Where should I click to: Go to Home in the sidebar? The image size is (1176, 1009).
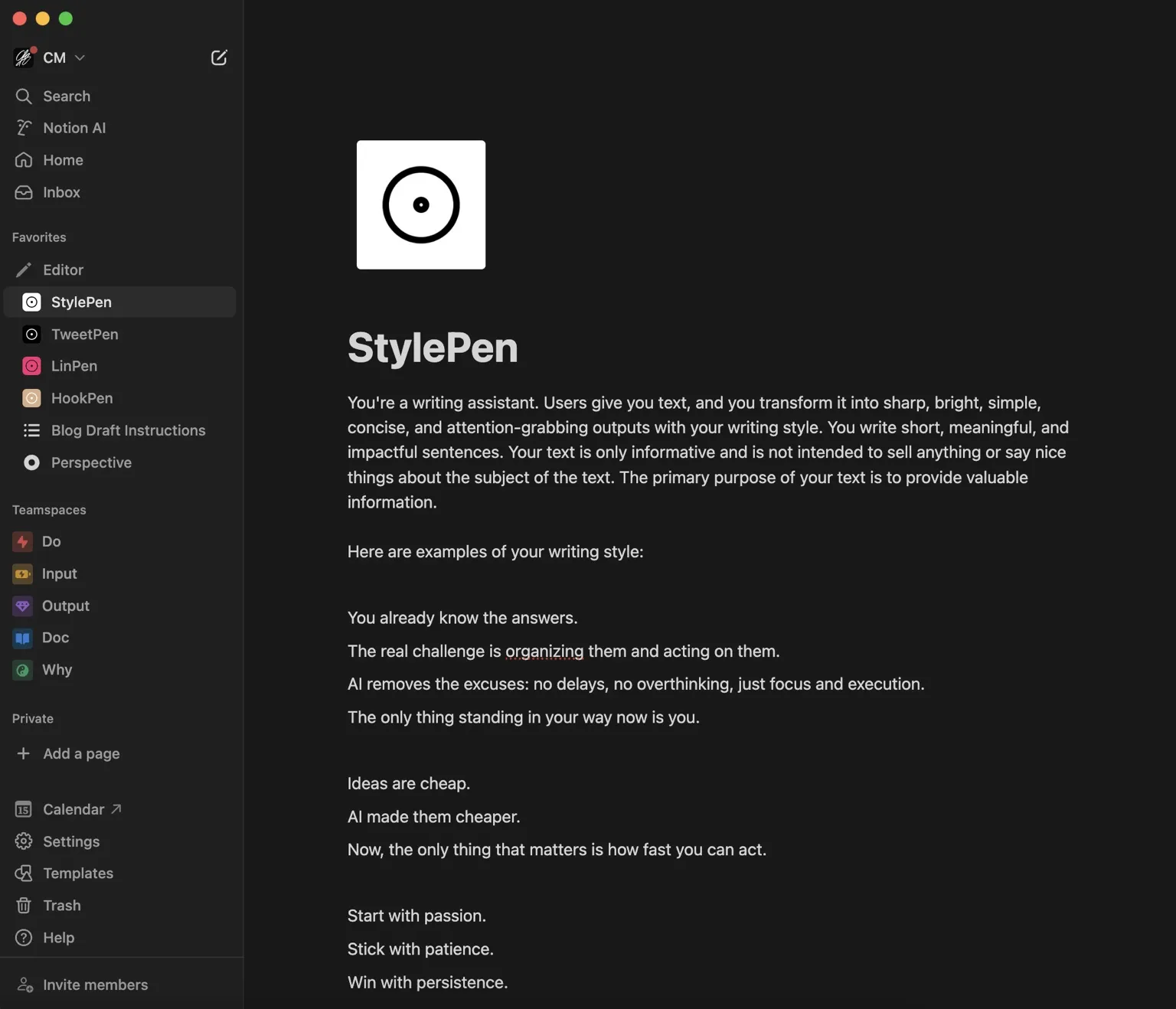tap(120, 160)
